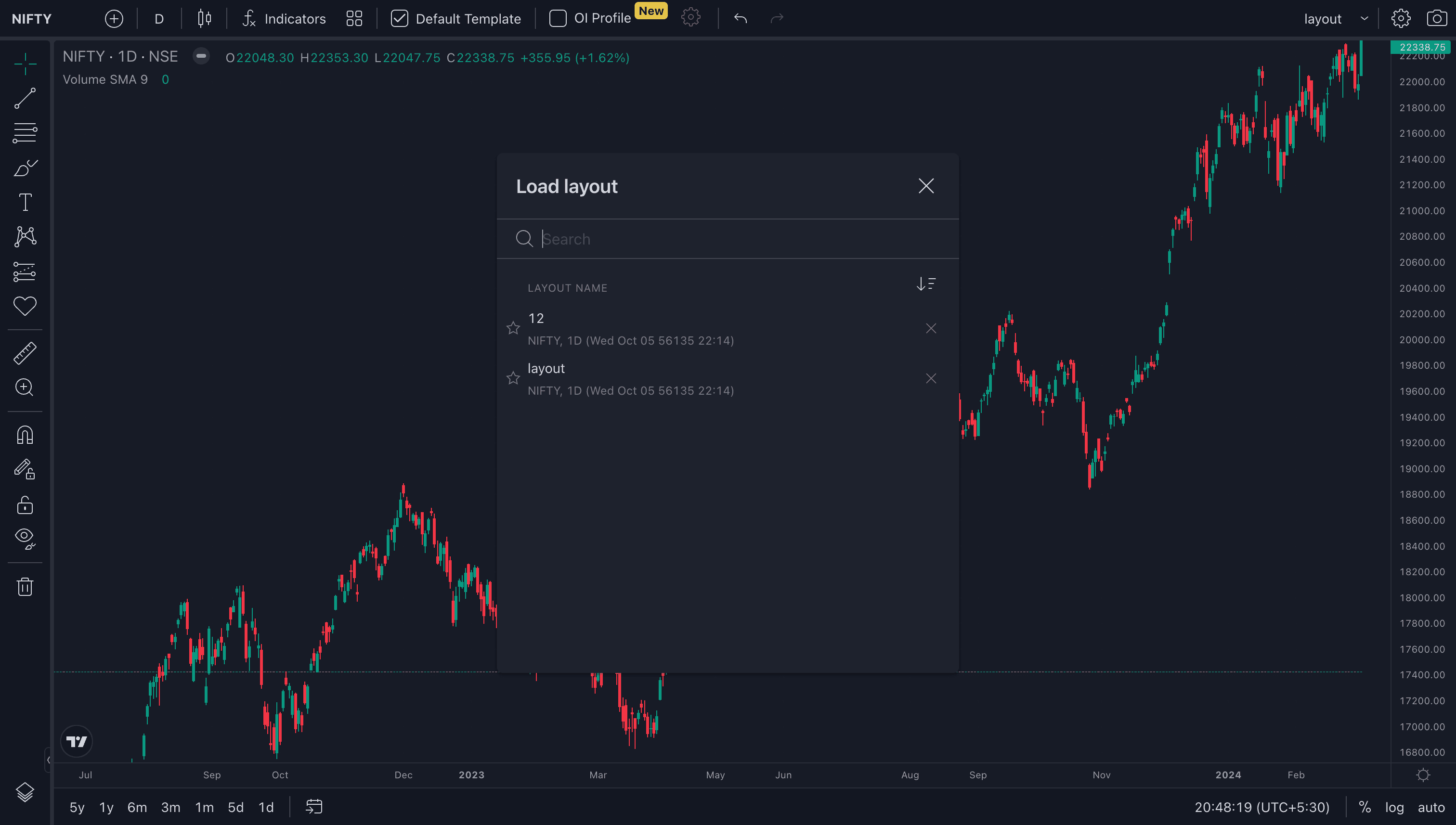Image resolution: width=1456 pixels, height=825 pixels.
Task: Click the magnet mode icon
Action: point(25,435)
